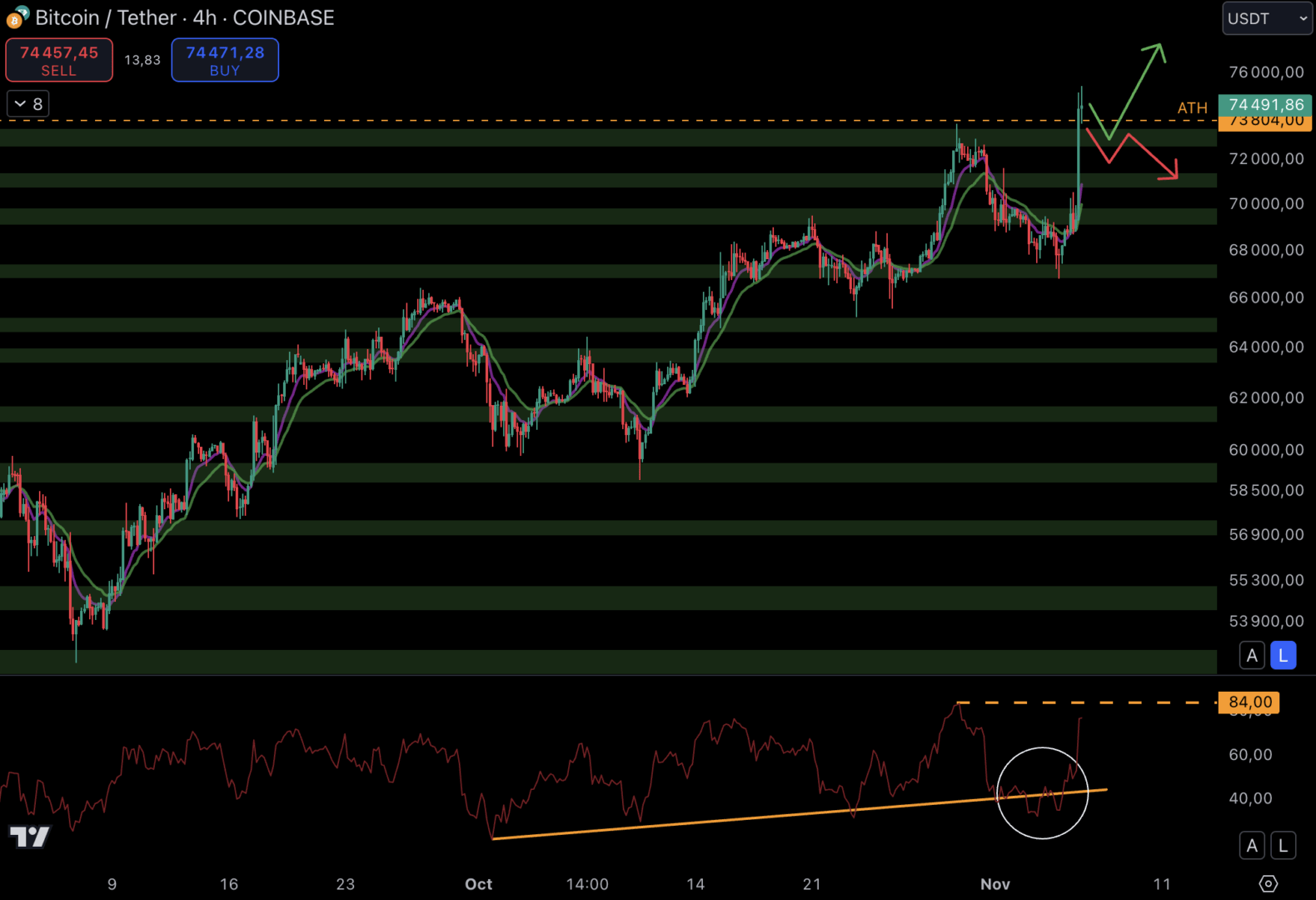Expand the indicator legend showing 8
Screen dimensions: 1316x900
(28, 104)
